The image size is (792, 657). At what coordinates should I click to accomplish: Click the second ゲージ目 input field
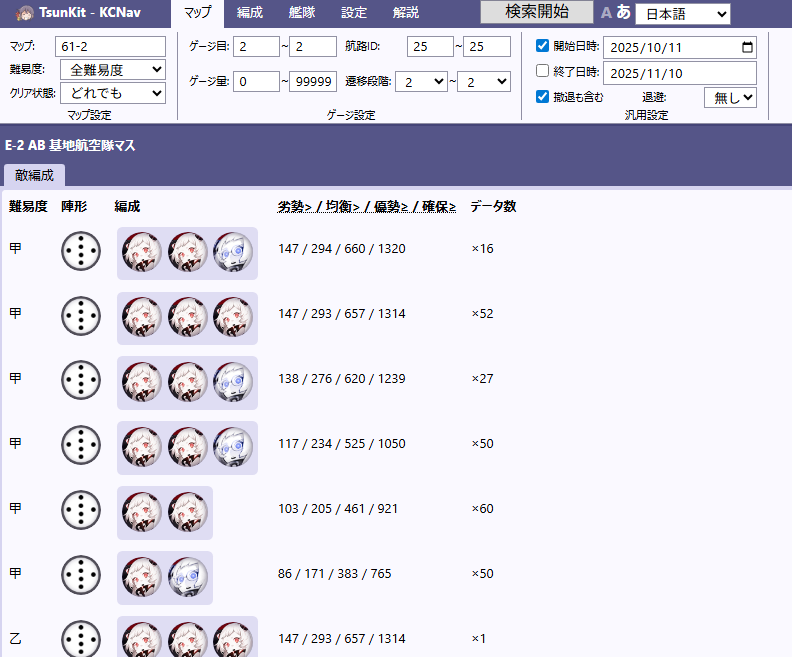coord(313,46)
